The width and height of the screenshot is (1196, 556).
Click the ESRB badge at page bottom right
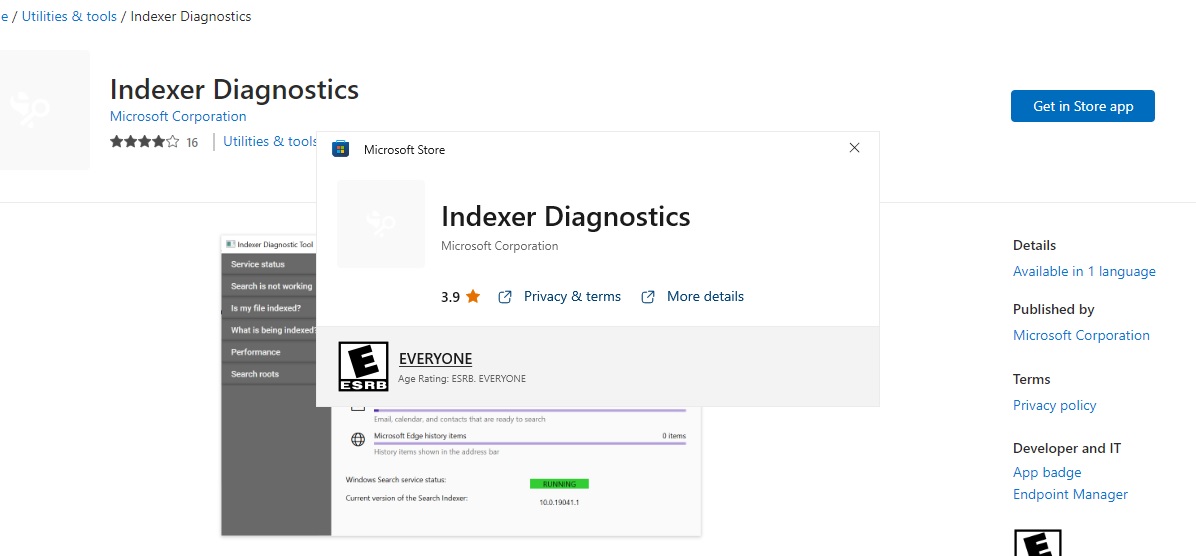1037,543
